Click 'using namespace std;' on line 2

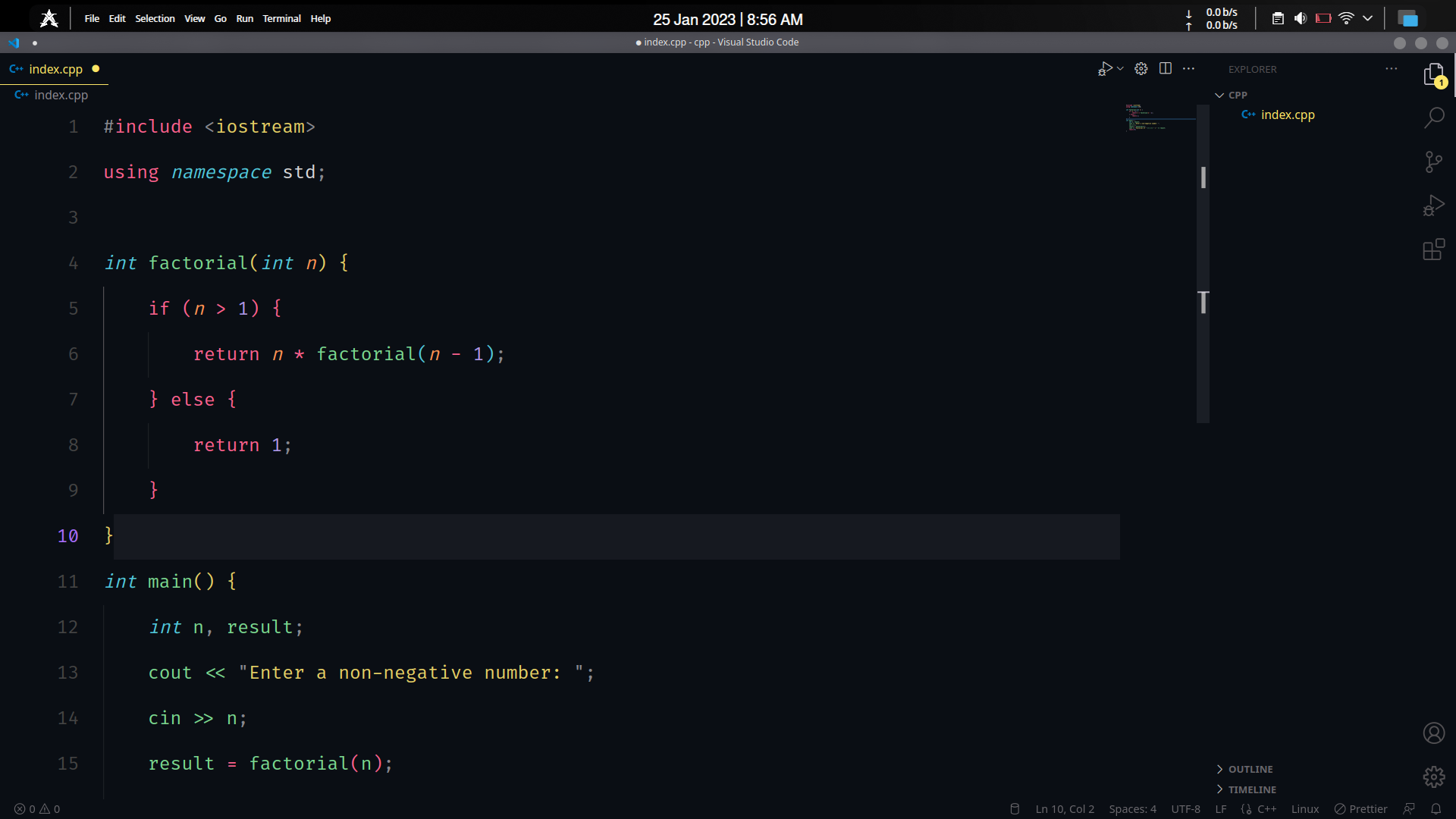tap(215, 172)
